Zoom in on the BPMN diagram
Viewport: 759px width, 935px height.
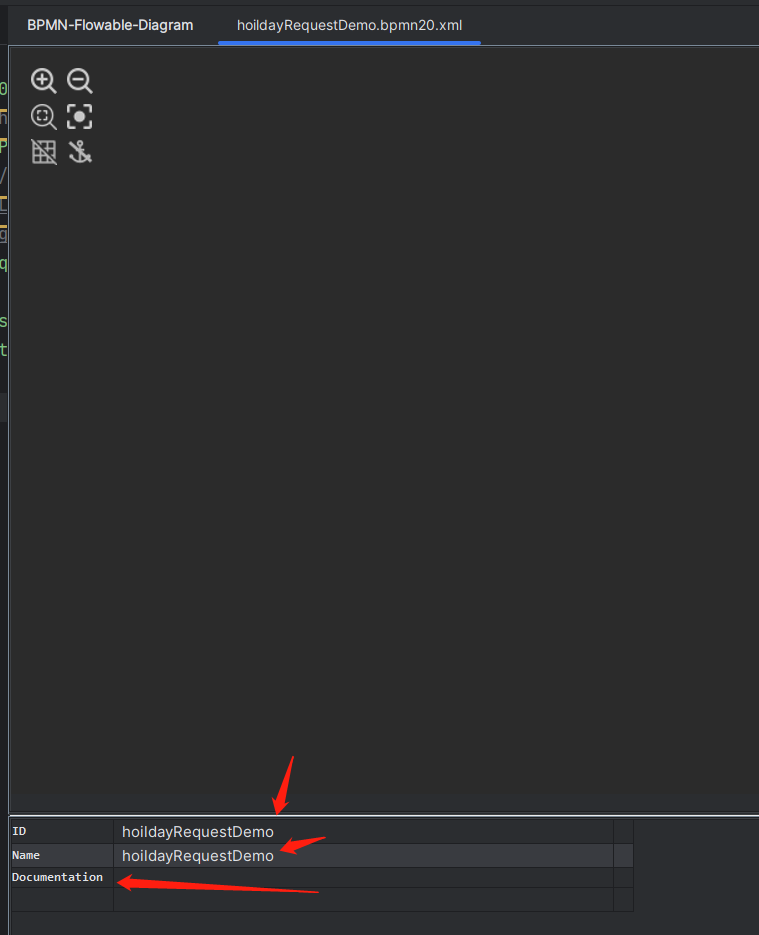pyautogui.click(x=44, y=81)
